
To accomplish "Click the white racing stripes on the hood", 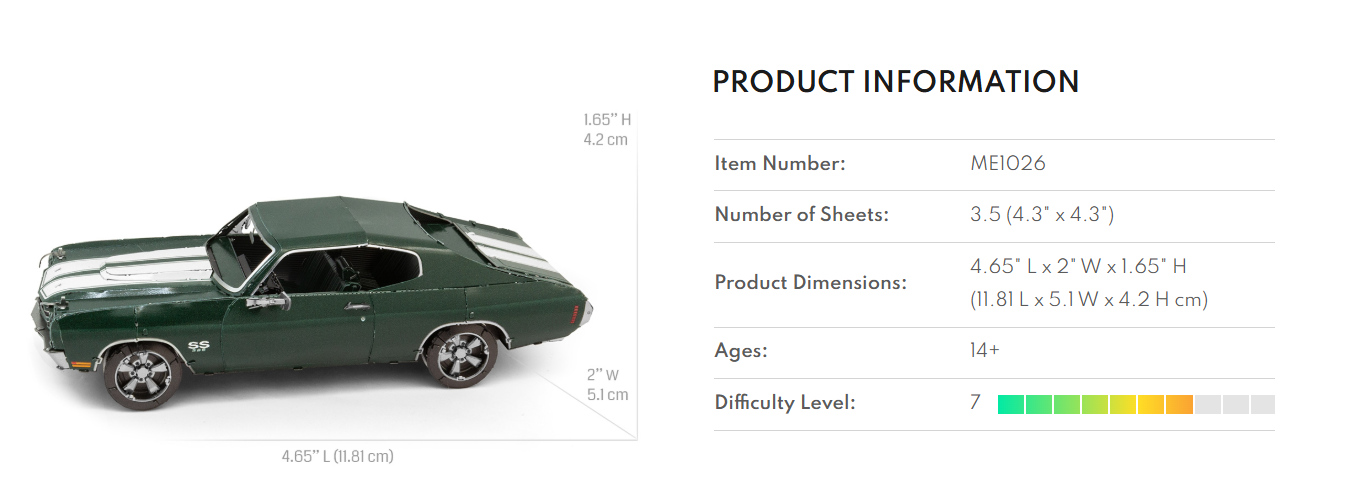I will tap(120, 263).
